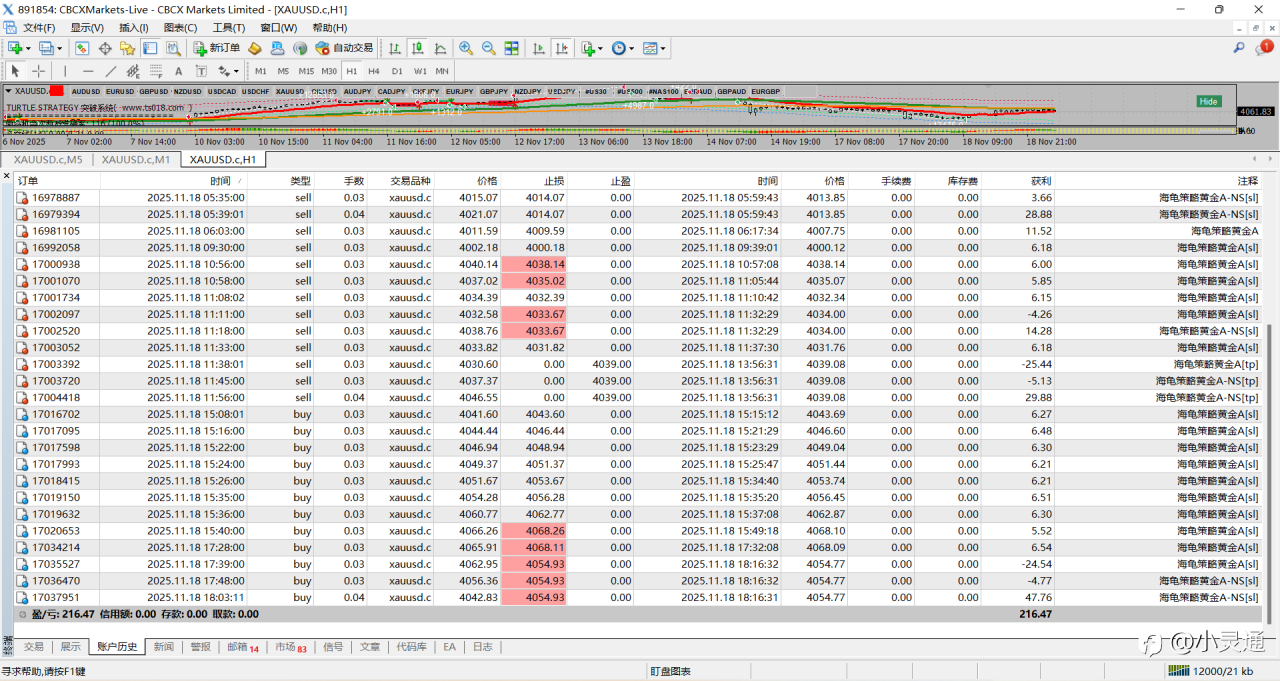Select the trendline drawing tool

pyautogui.click(x=110, y=71)
